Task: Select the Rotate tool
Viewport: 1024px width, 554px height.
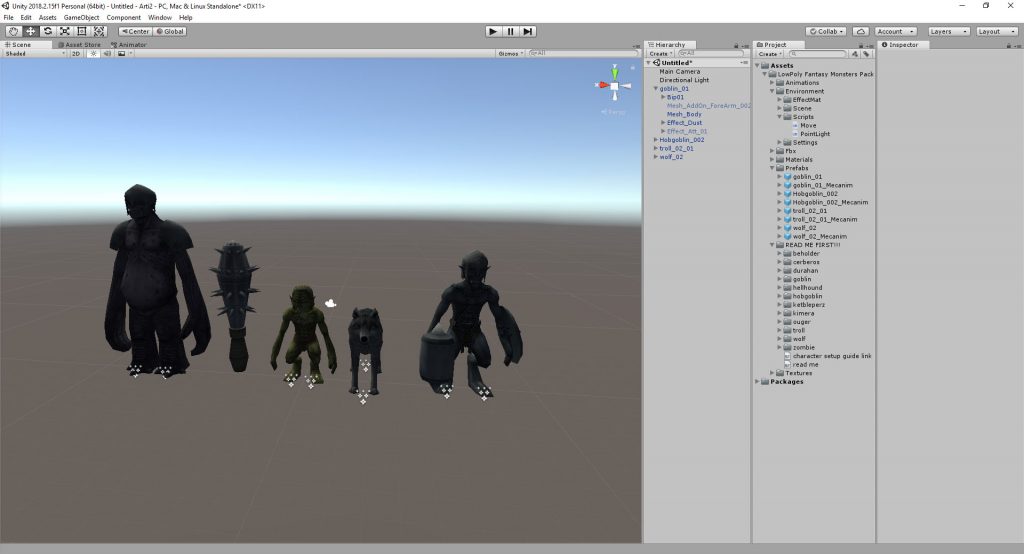Action: click(48, 31)
